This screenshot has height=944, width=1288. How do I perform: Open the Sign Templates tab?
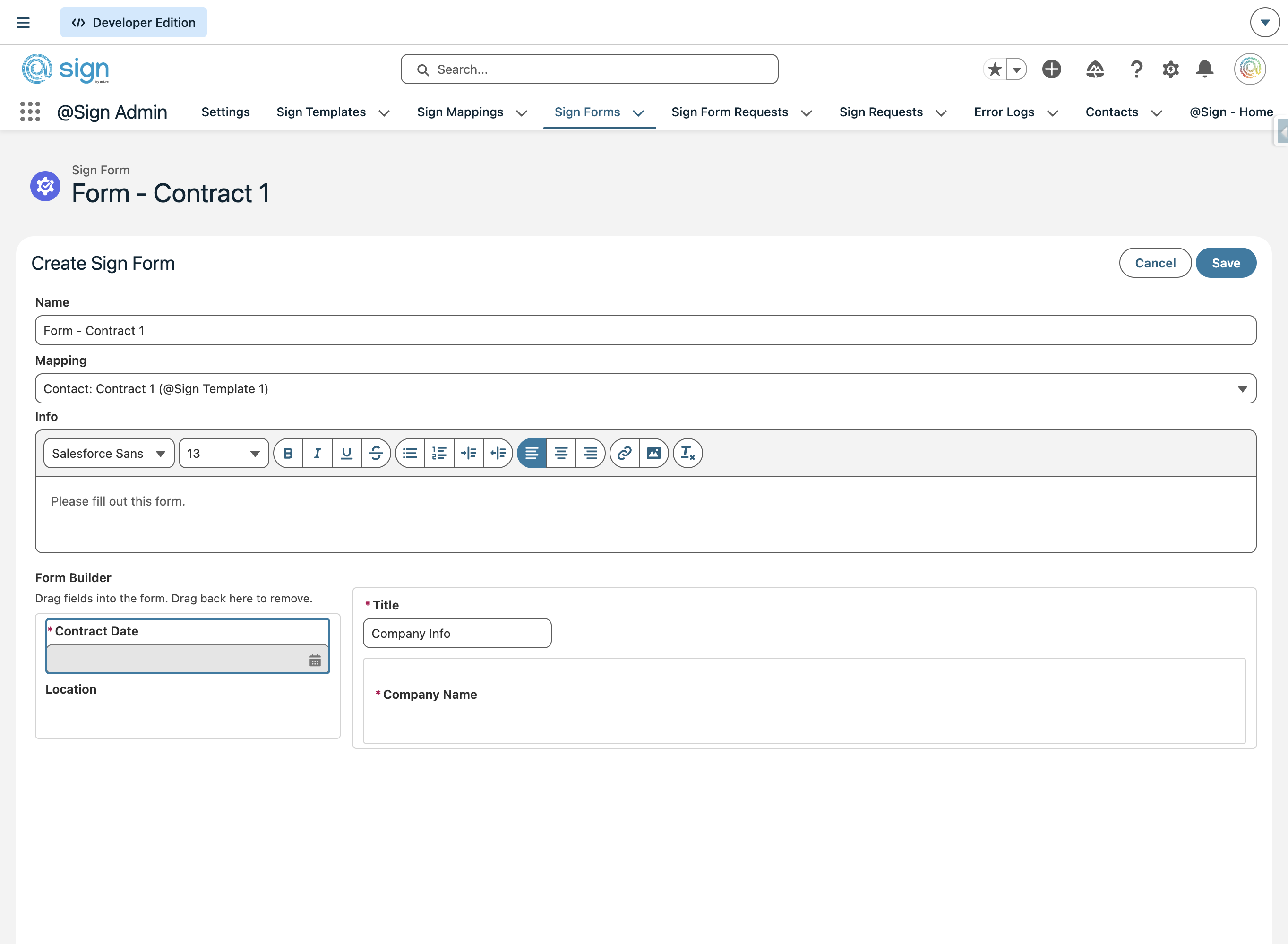[x=321, y=112]
